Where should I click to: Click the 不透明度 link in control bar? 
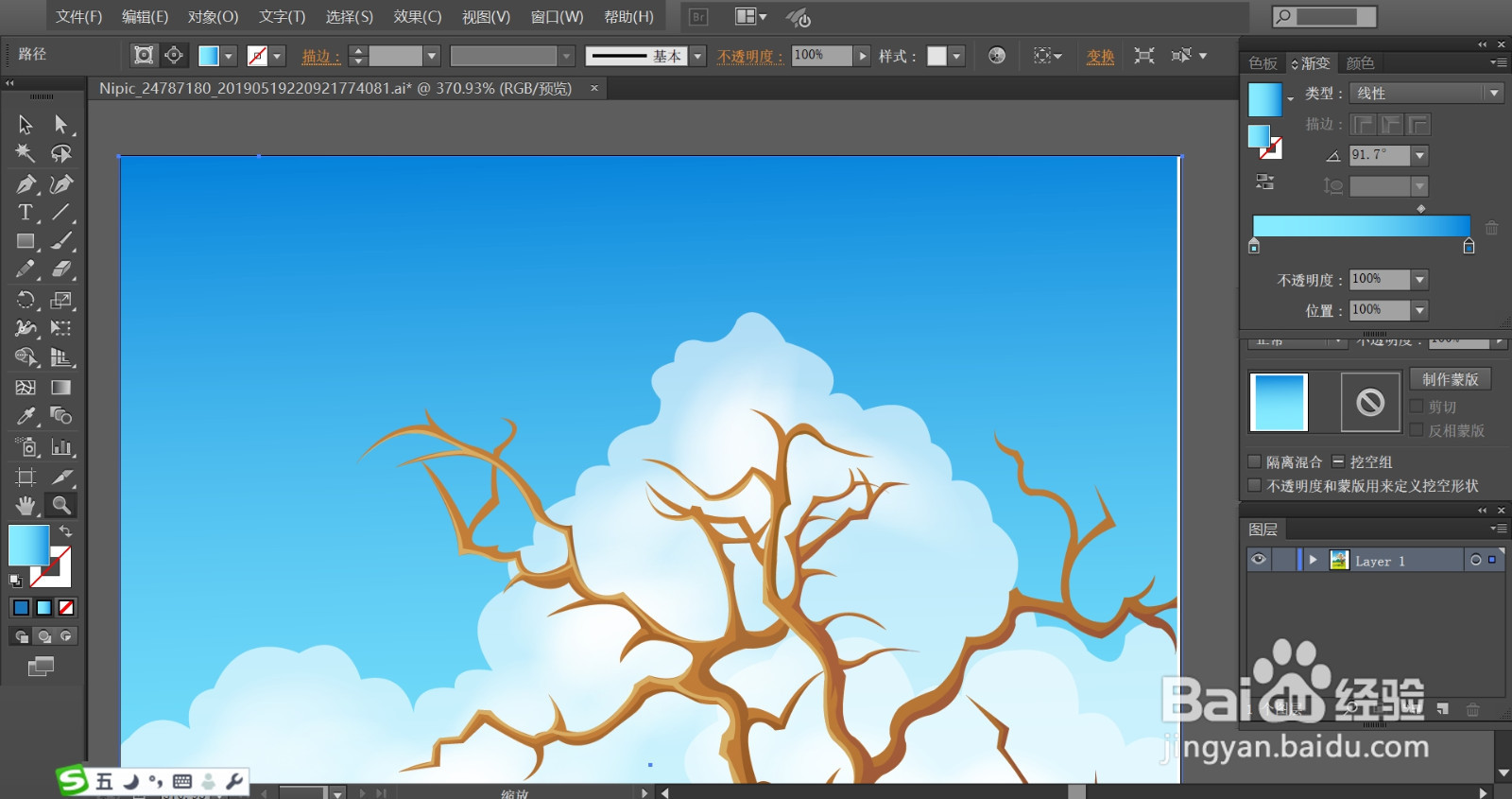pyautogui.click(x=750, y=57)
